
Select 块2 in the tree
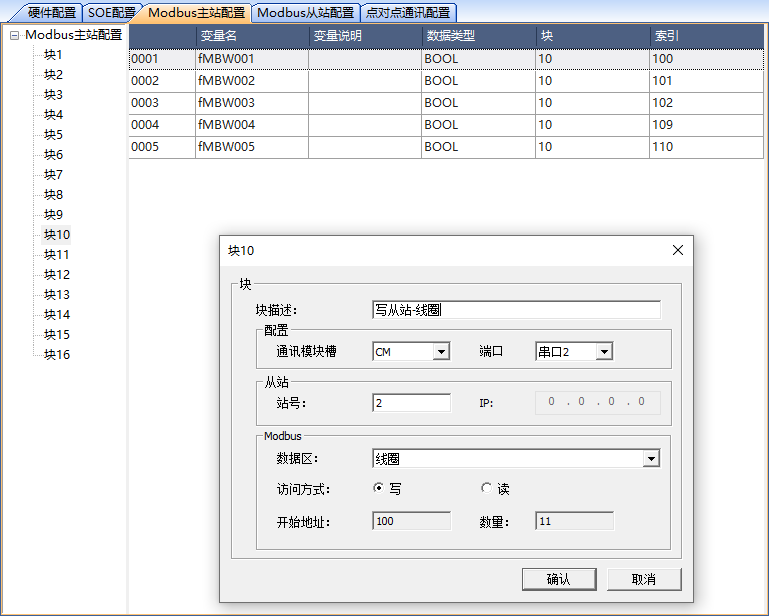(53, 75)
